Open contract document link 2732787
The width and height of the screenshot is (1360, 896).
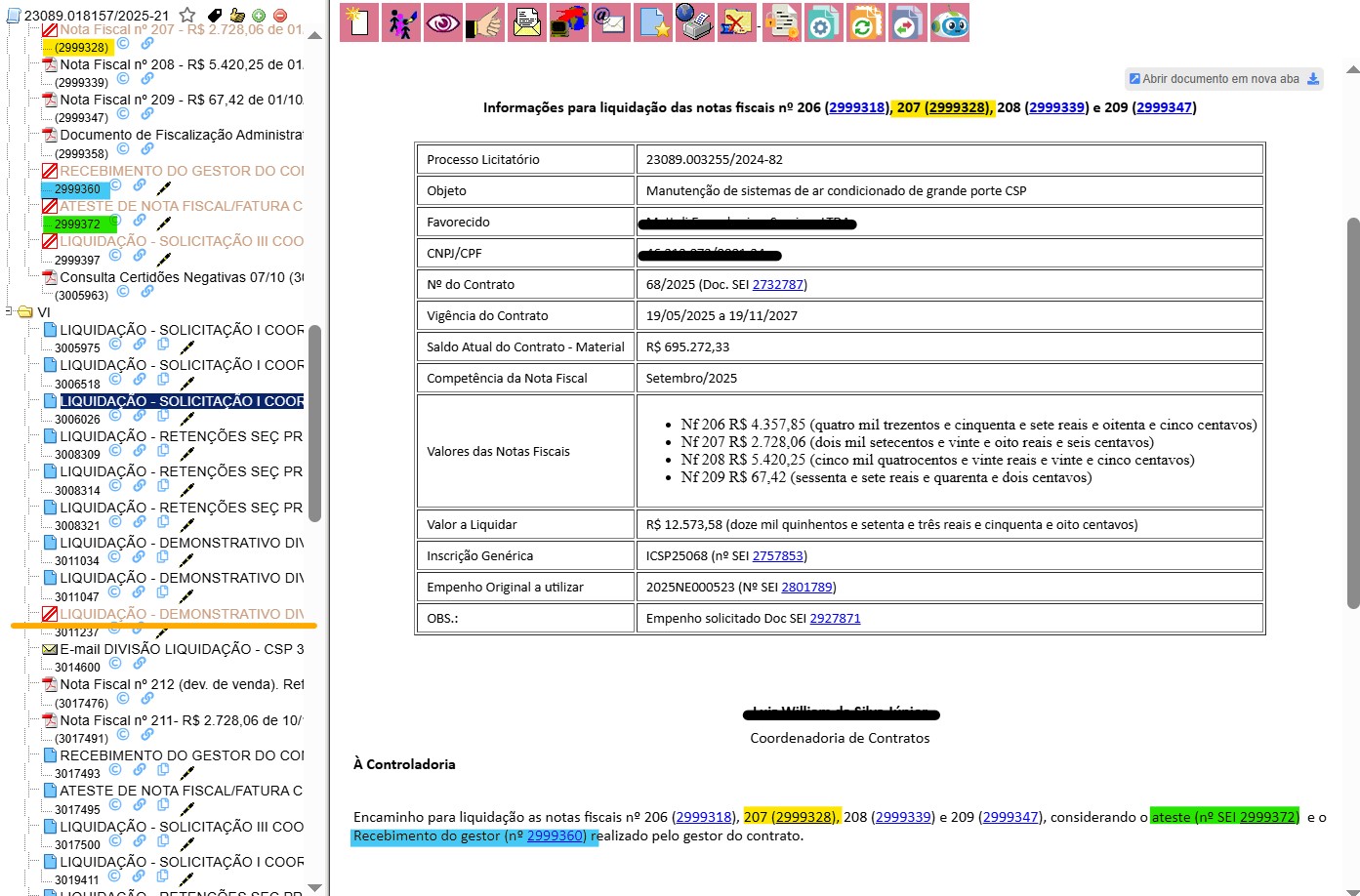point(777,285)
